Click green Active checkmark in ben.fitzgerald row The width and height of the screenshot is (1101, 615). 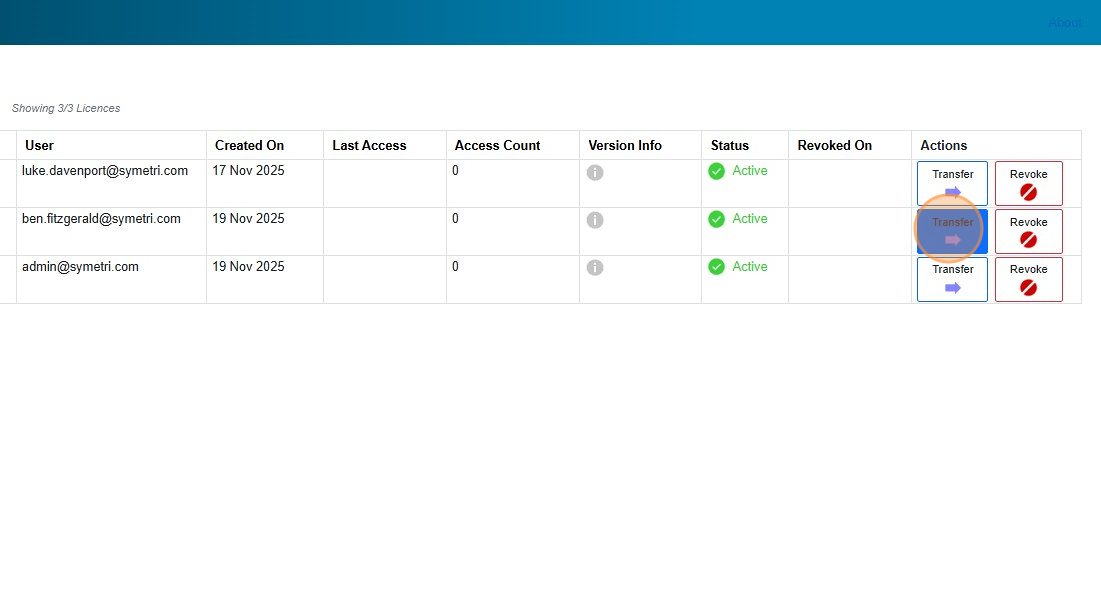(716, 219)
